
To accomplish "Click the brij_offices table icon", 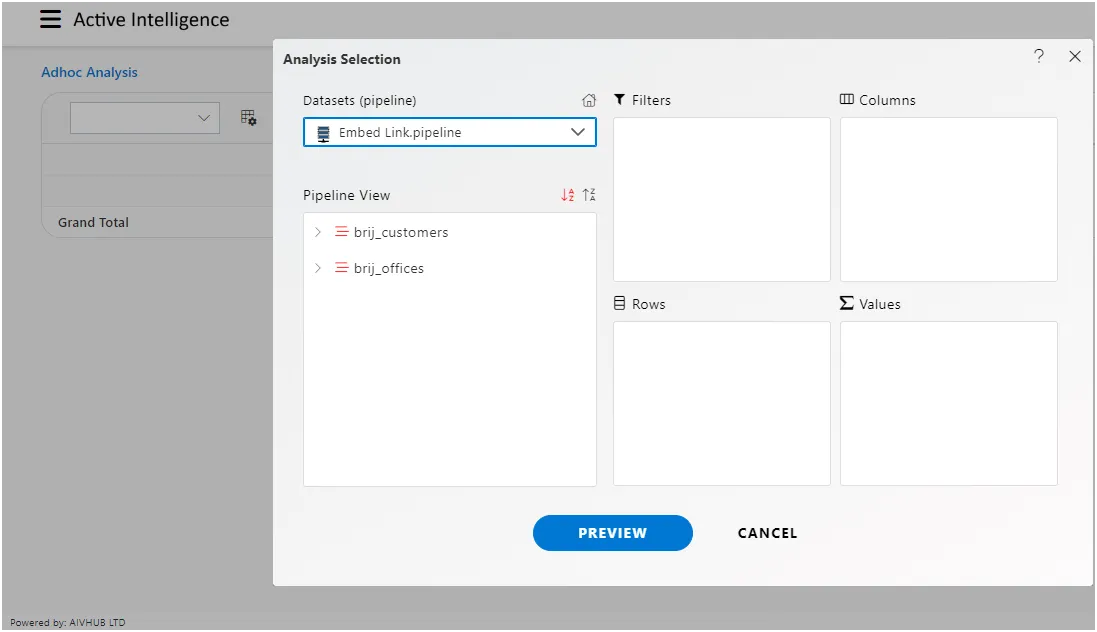I will coord(341,267).
